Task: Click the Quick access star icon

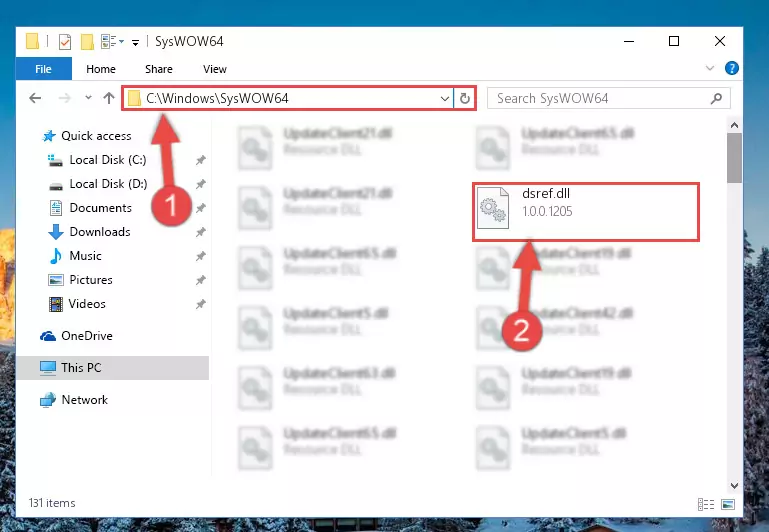Action: [49, 136]
